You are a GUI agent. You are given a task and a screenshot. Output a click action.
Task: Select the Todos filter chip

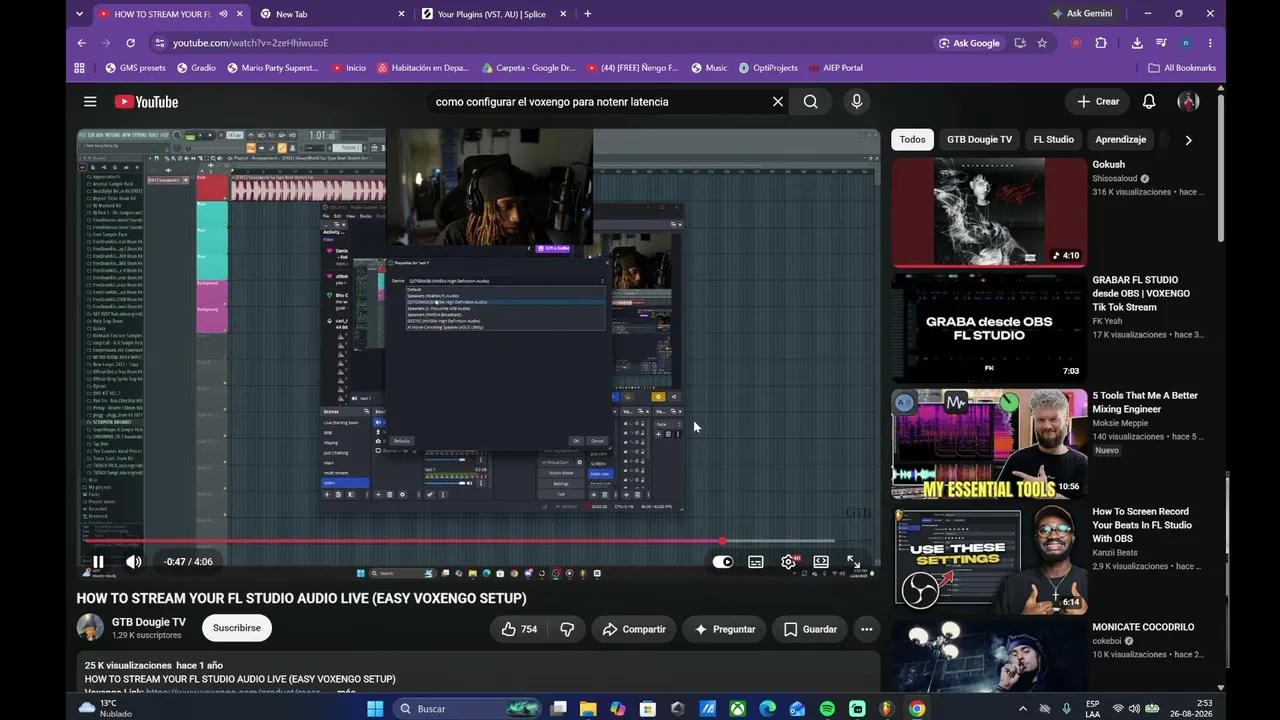point(912,140)
